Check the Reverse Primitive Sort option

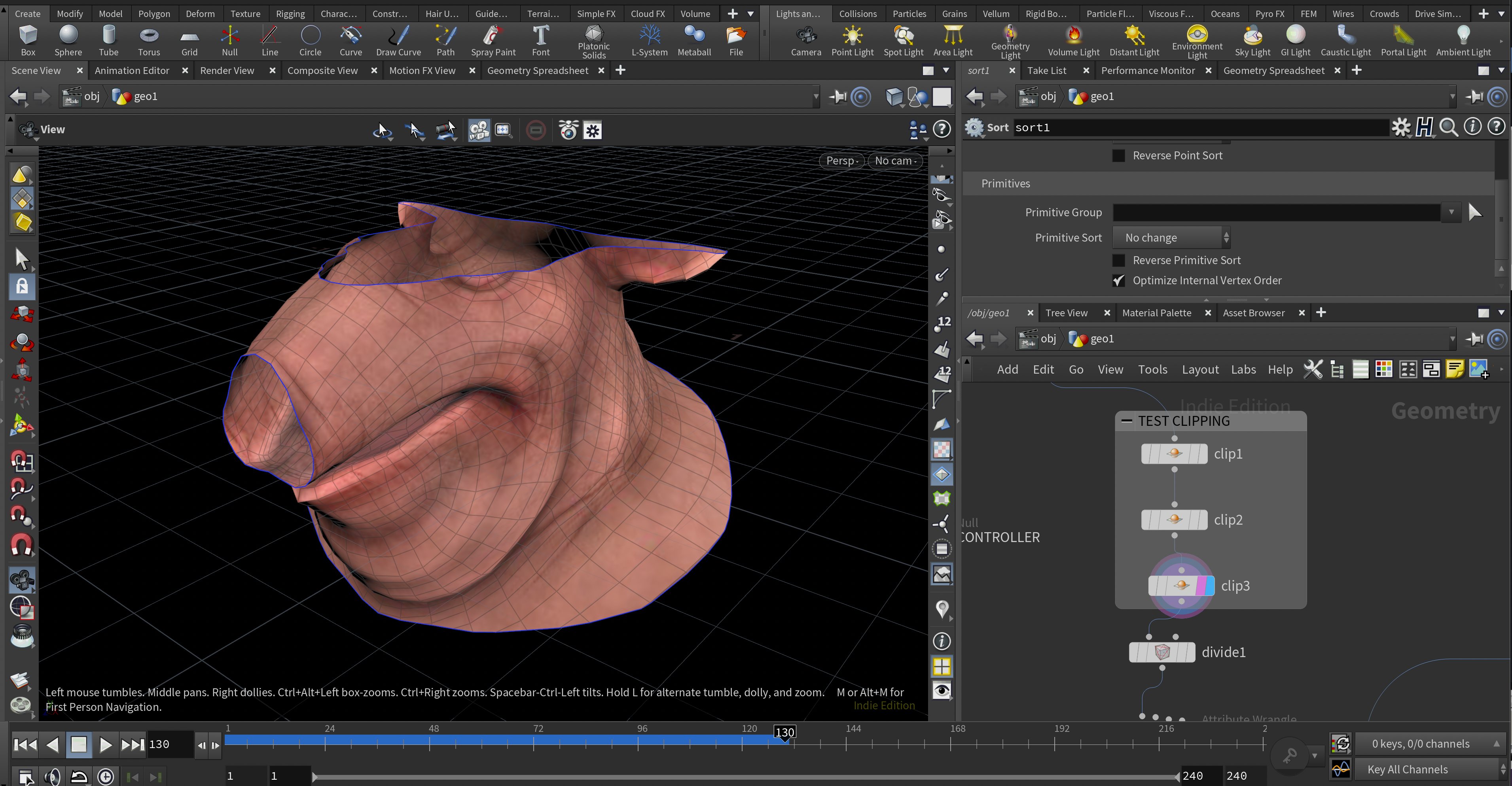[x=1119, y=261]
